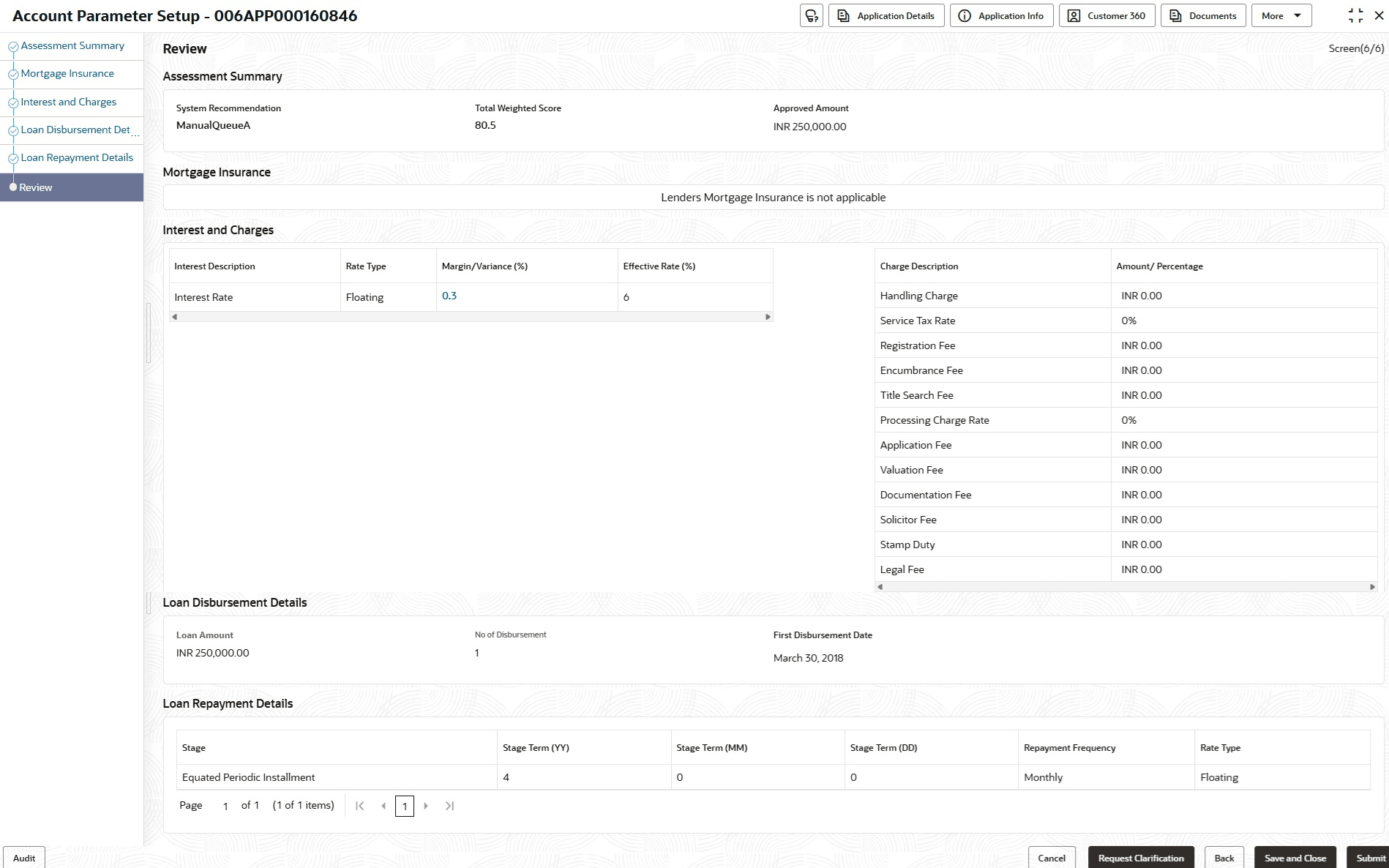Screen dimensions: 1389x868
Task: Navigate to the Mortgage Insurance step
Action: pos(67,73)
